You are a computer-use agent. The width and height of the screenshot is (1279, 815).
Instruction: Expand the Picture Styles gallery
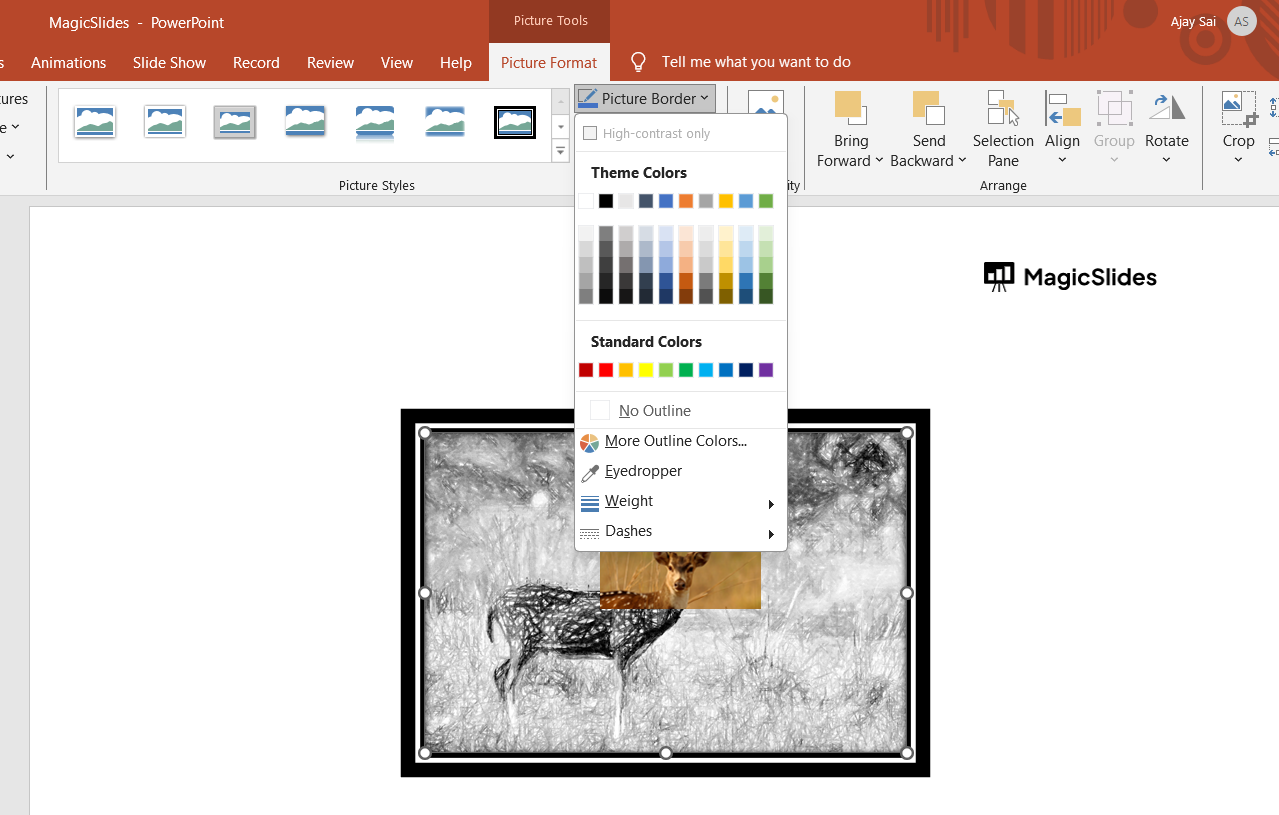coord(560,150)
